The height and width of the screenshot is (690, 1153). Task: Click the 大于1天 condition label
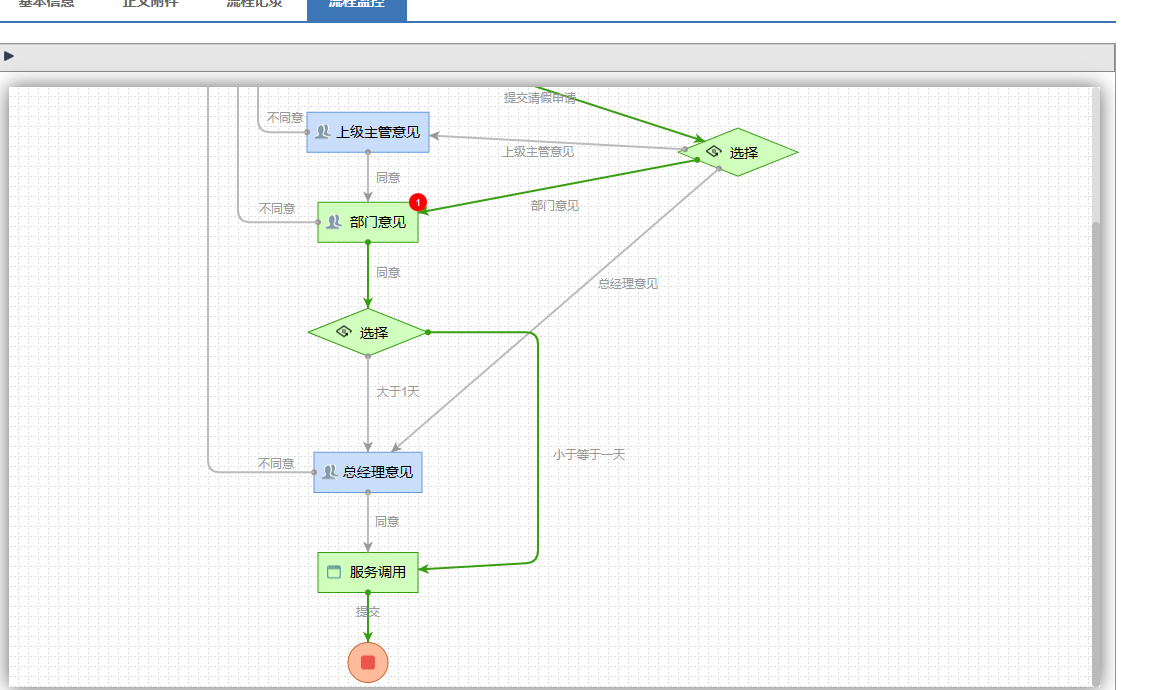(398, 391)
